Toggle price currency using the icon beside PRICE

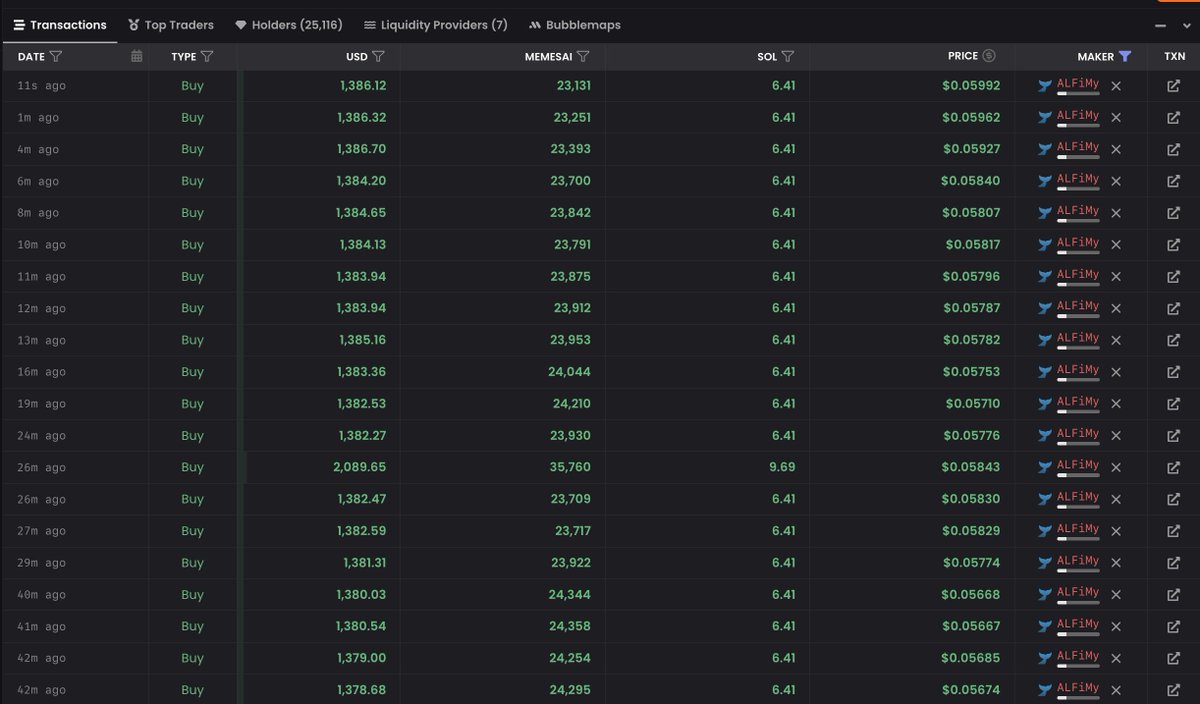(x=989, y=56)
